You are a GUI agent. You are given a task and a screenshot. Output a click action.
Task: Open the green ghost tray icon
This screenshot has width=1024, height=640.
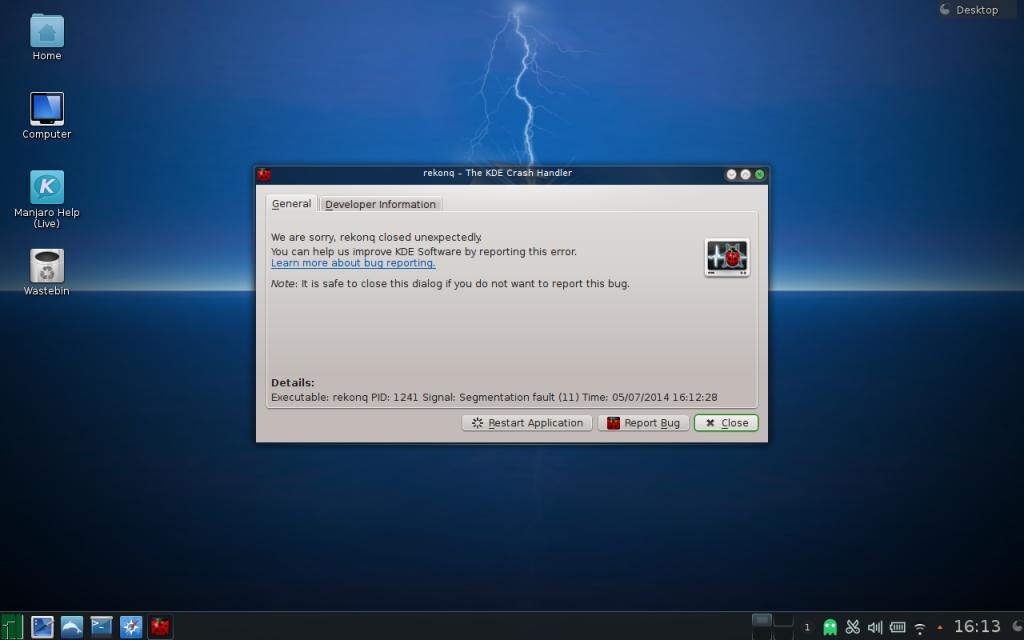coord(830,627)
